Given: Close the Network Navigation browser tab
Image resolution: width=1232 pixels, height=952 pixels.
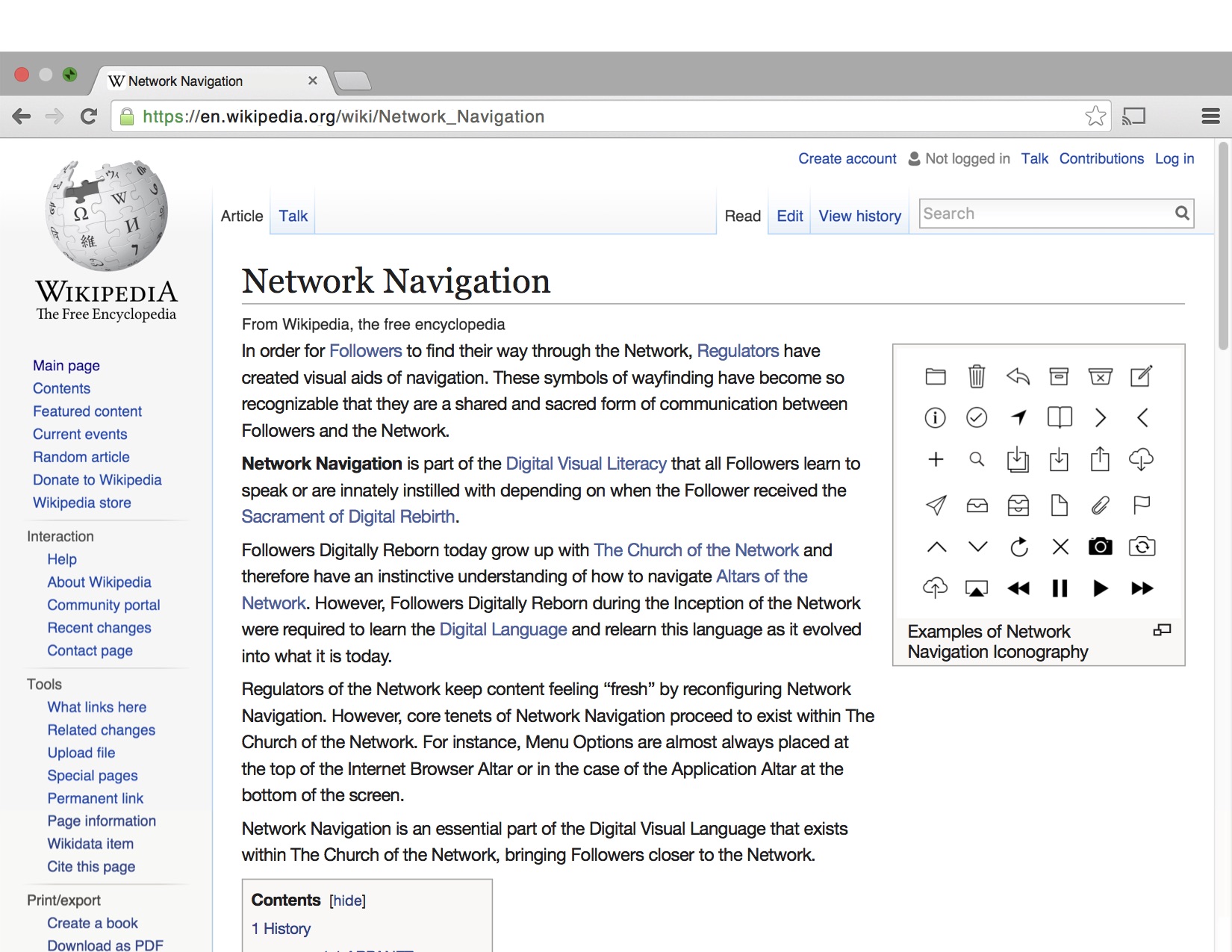Looking at the screenshot, I should [313, 81].
